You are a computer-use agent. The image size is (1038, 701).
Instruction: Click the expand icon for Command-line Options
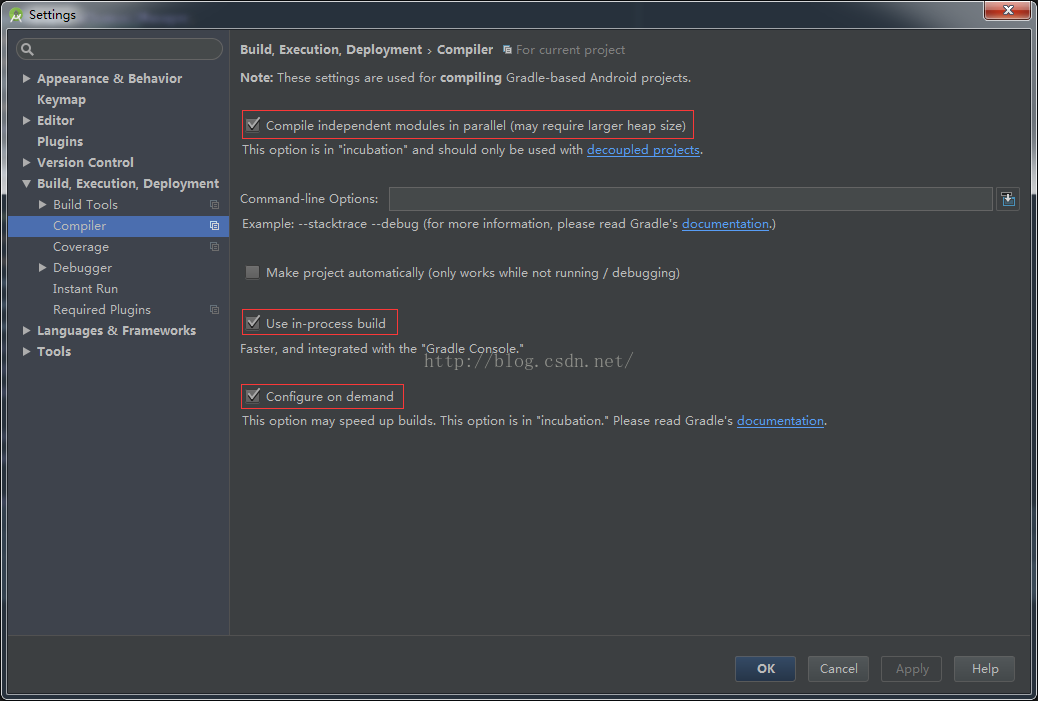click(x=1008, y=199)
